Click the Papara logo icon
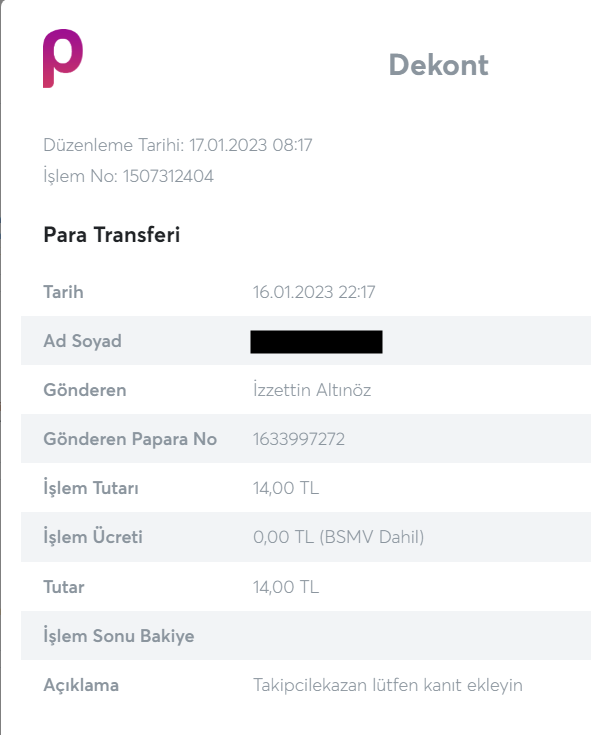This screenshot has height=735, width=609. [x=62, y=58]
